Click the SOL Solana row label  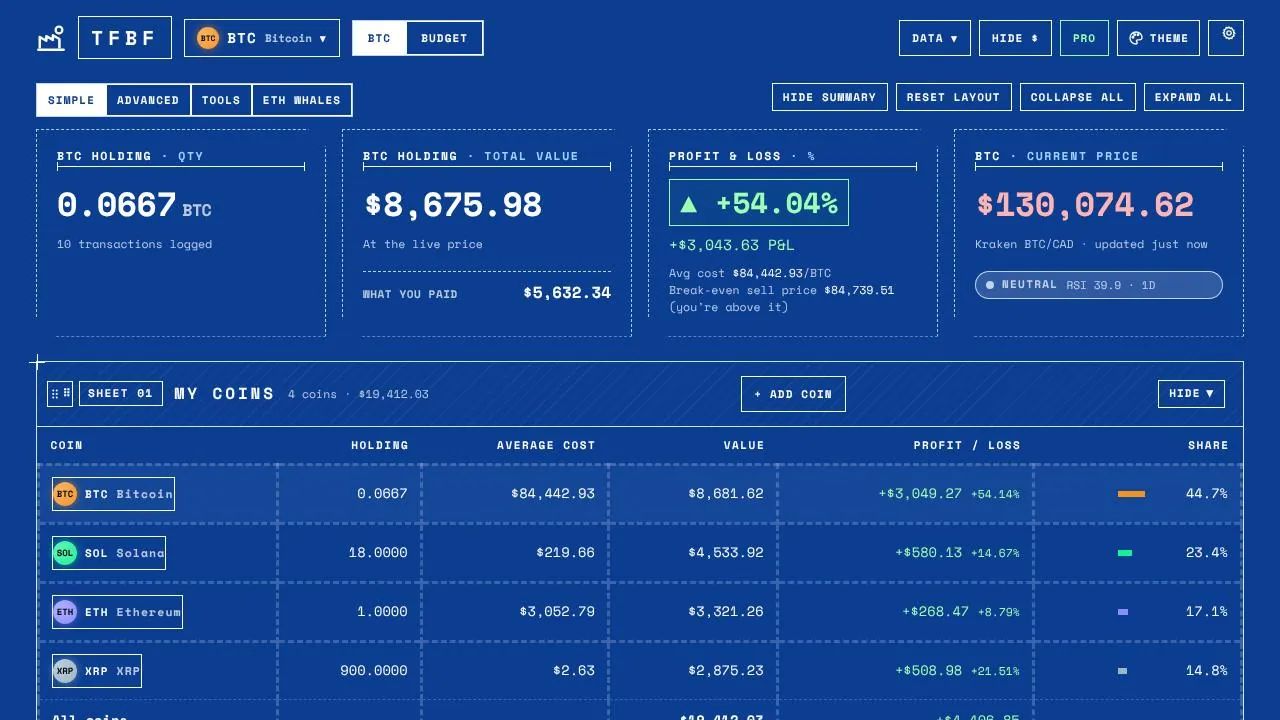click(109, 553)
